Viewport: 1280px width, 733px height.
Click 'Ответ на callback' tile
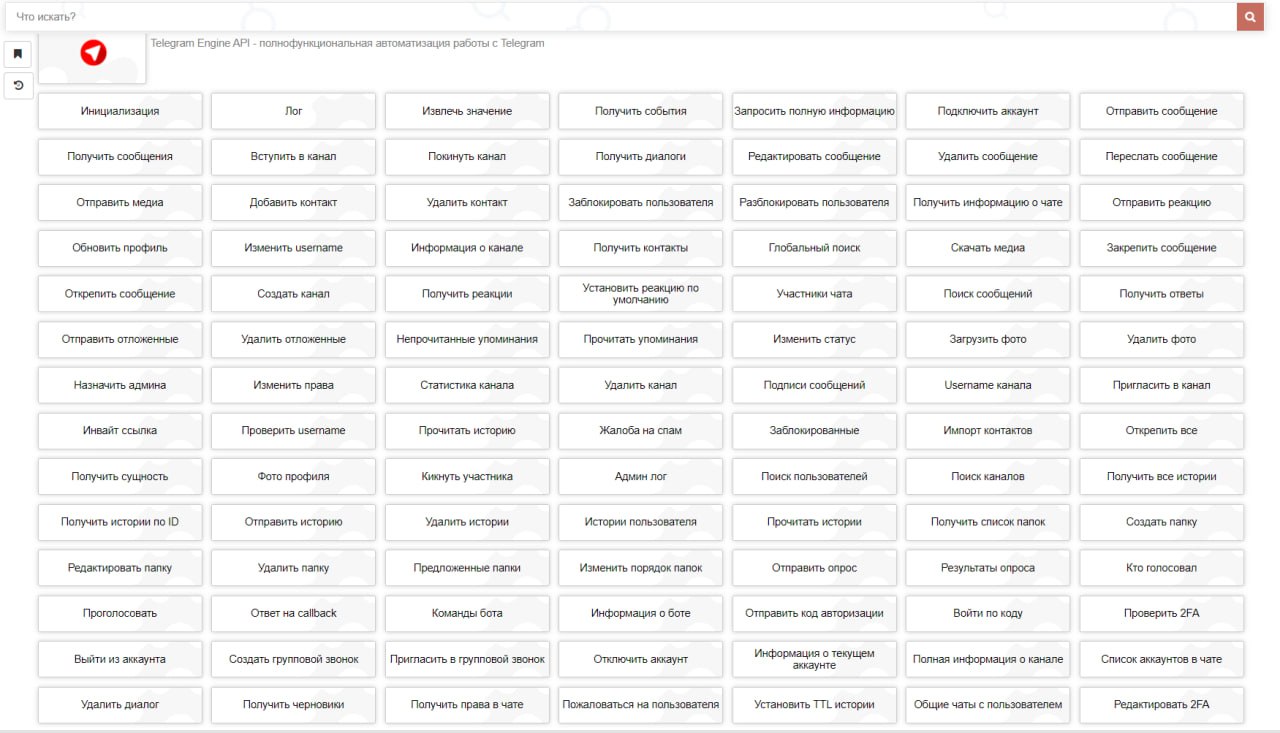click(294, 614)
